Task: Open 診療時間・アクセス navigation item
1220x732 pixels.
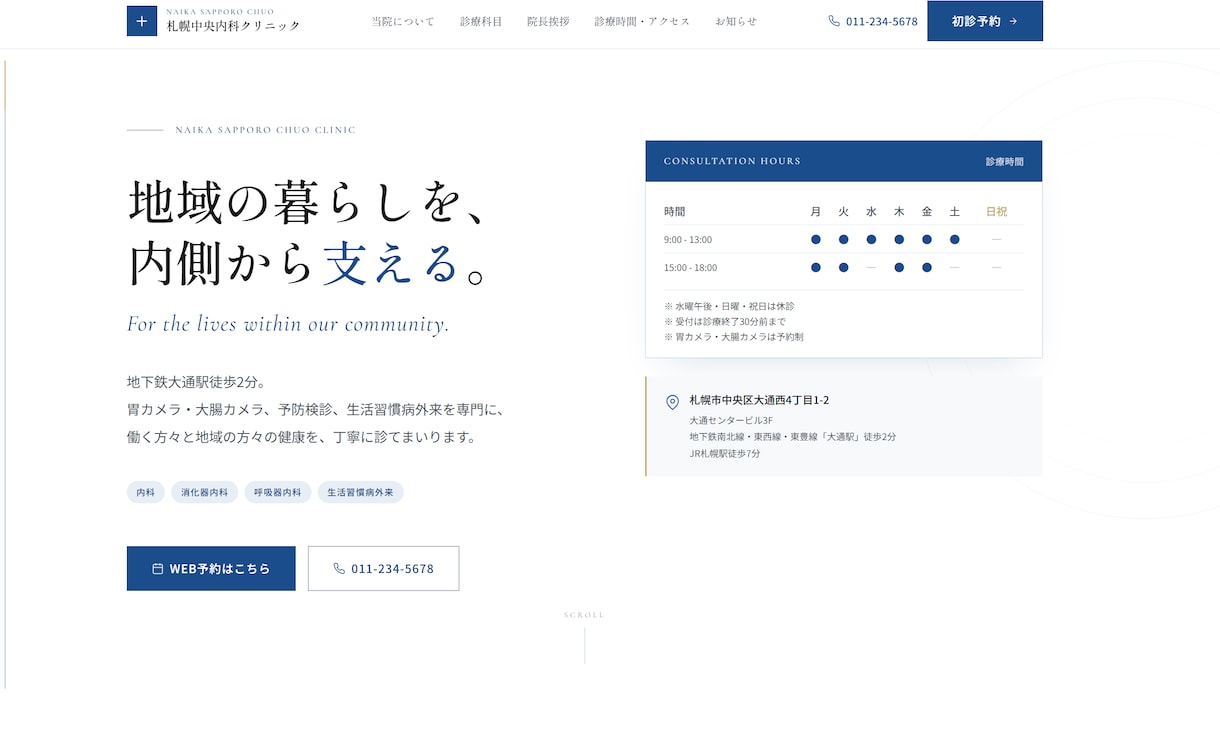Action: (642, 21)
